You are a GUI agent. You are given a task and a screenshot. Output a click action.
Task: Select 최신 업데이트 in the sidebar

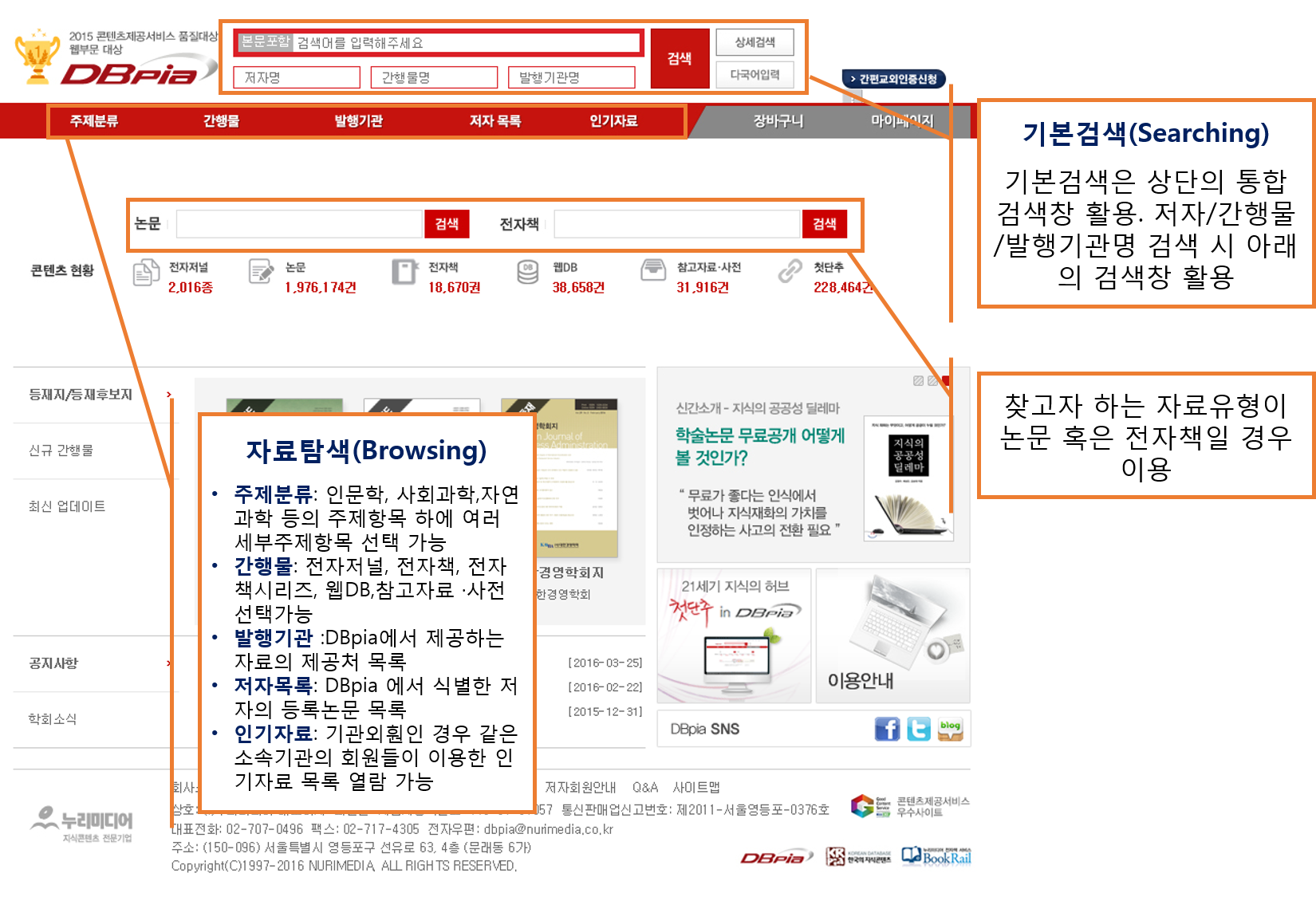[x=67, y=506]
